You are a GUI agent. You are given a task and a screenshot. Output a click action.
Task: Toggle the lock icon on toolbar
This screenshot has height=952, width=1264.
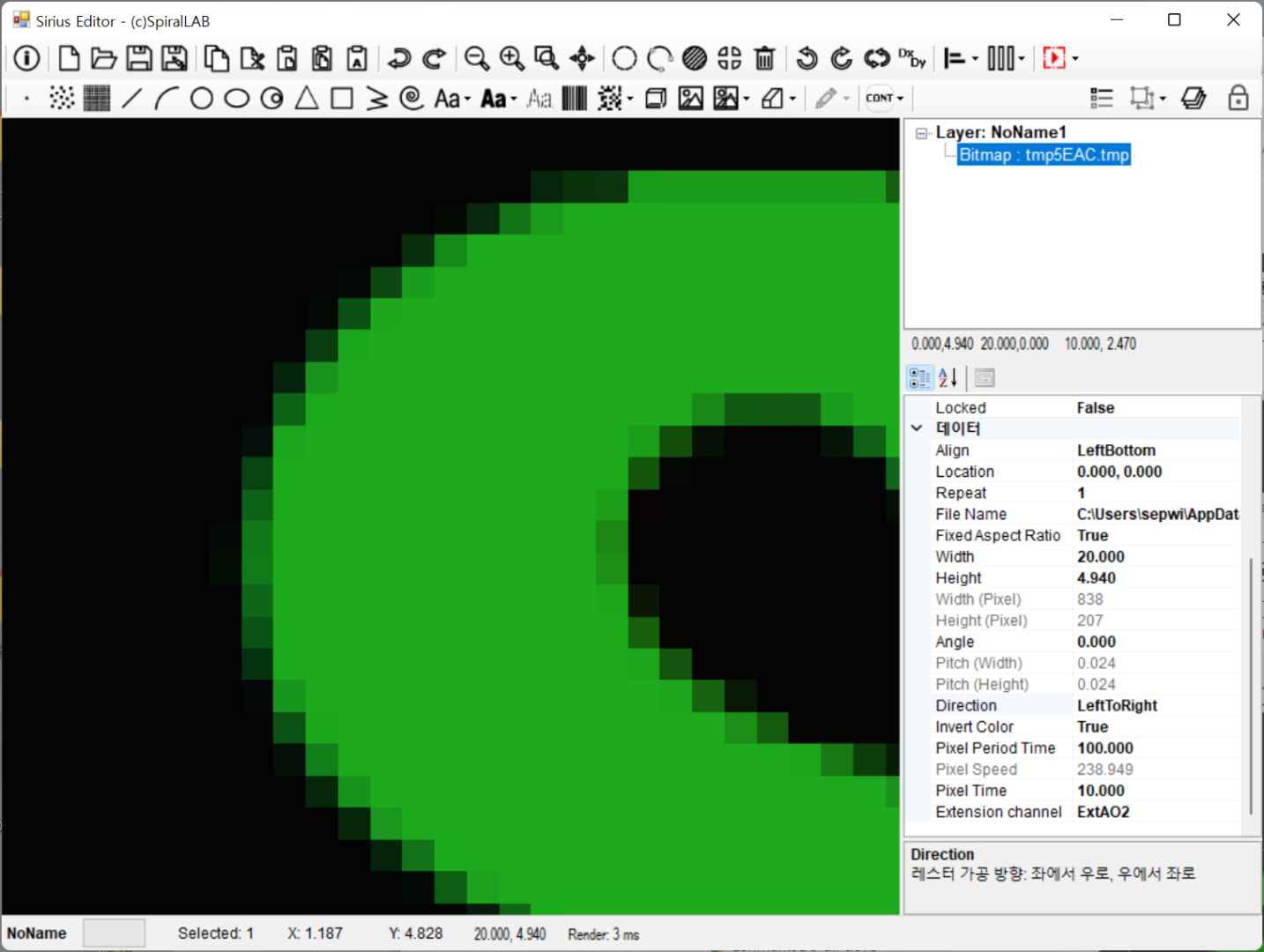click(1238, 98)
